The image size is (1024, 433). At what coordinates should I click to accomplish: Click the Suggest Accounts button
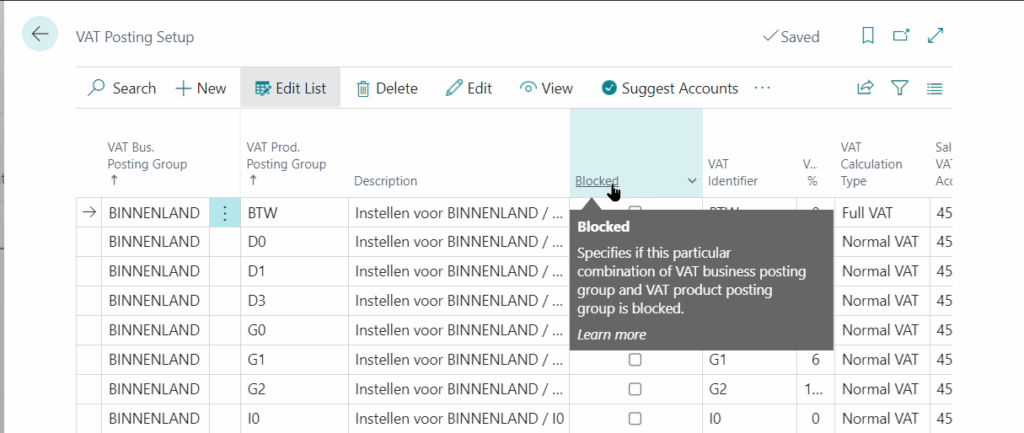point(669,88)
